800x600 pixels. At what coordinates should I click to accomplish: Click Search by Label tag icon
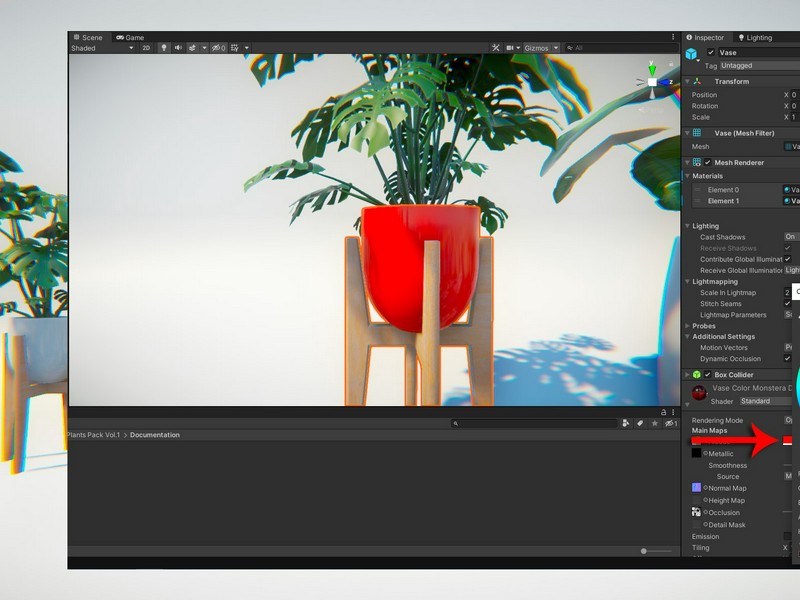click(640, 423)
